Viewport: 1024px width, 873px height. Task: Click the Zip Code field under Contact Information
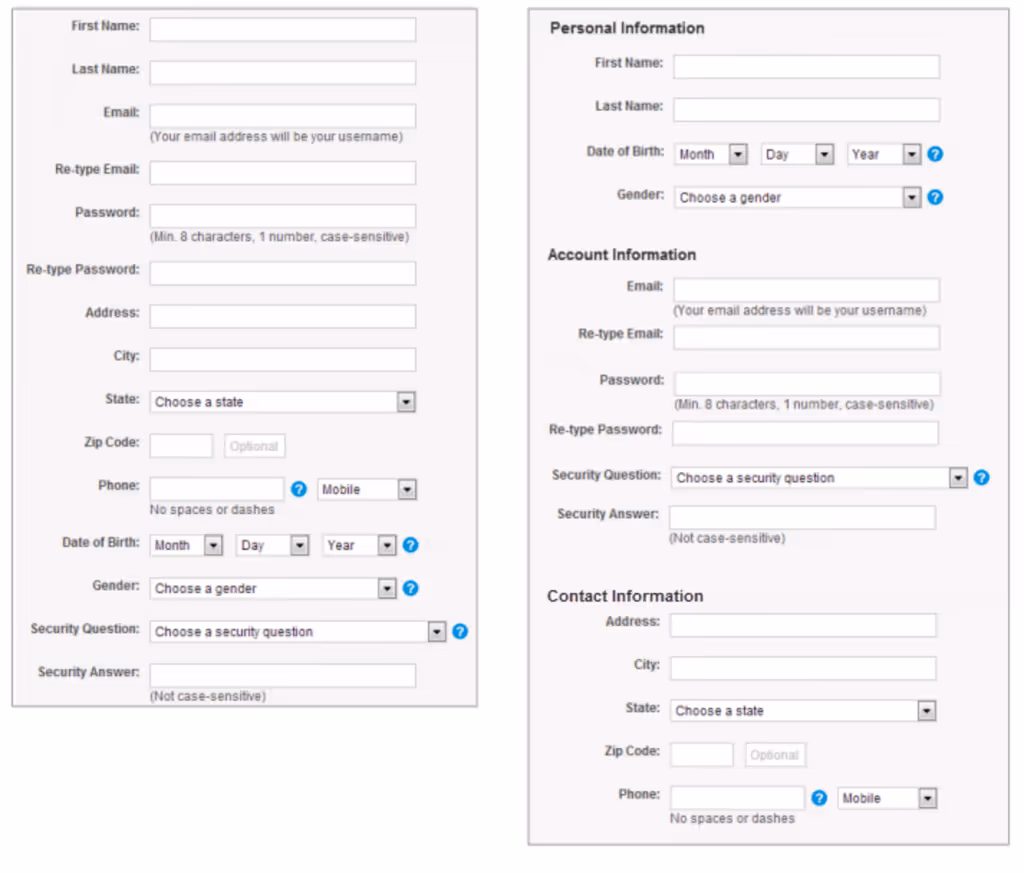pos(701,754)
